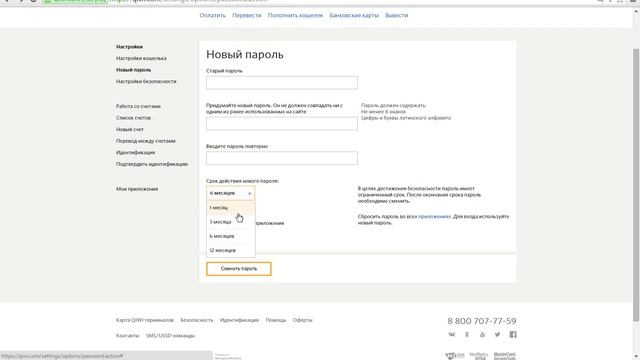Click the phone number 8 800 707-77-59

482,321
